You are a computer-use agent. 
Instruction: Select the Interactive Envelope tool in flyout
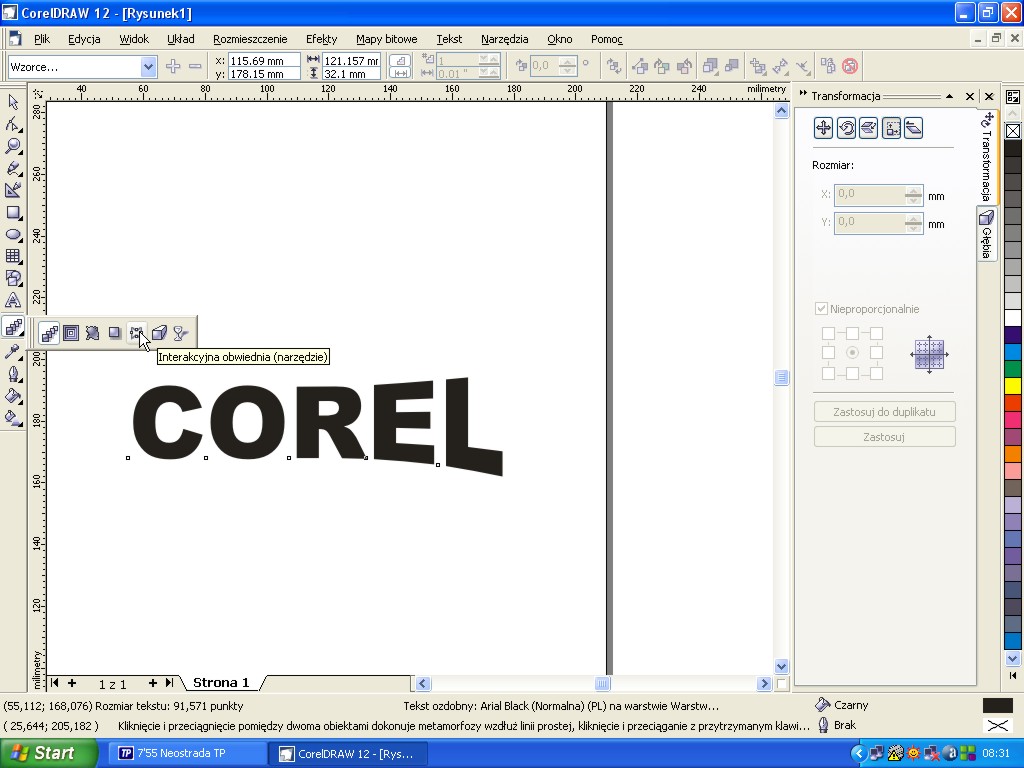click(136, 333)
